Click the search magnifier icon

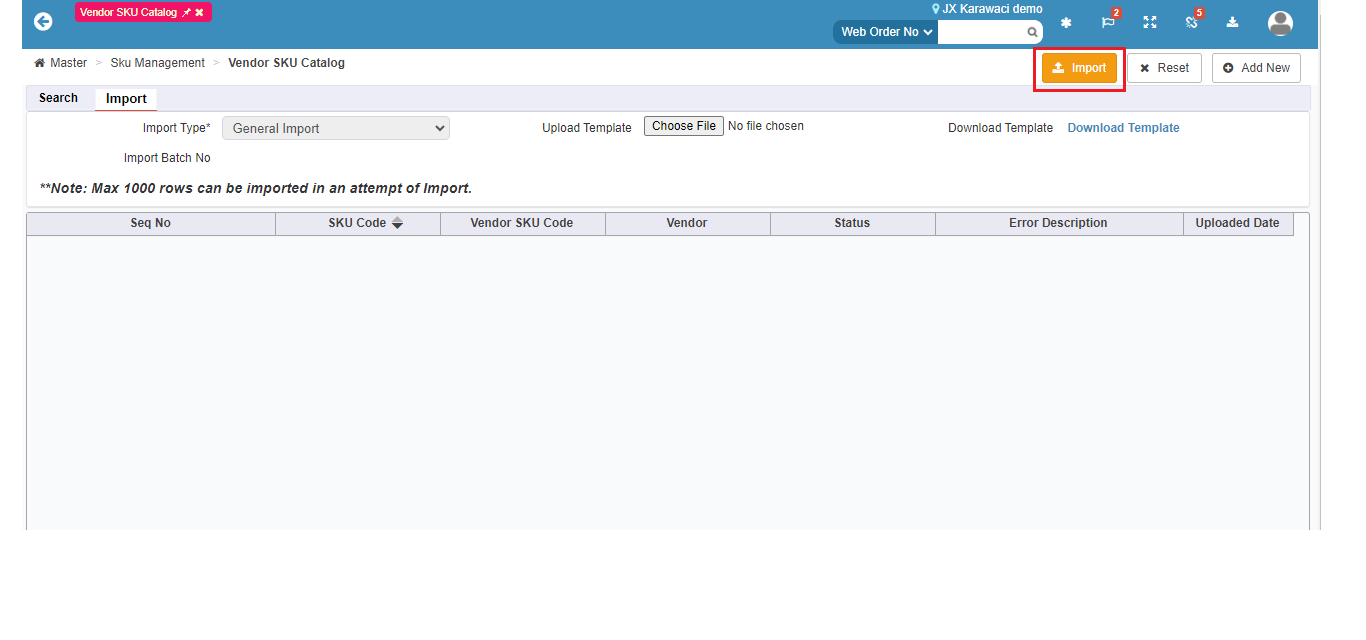pos(1033,32)
